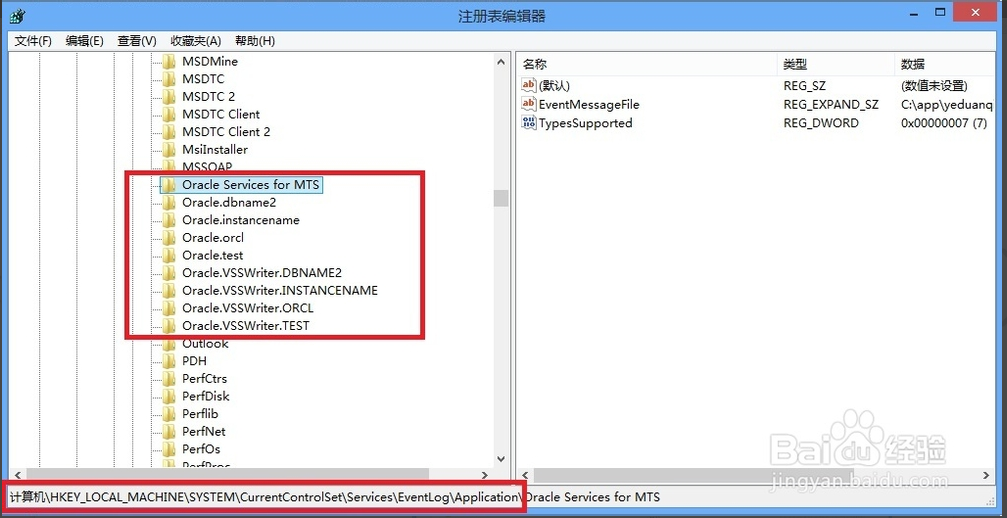Viewport: 1007px width, 518px height.
Task: Click the Oracle.test folder icon
Action: pos(169,255)
